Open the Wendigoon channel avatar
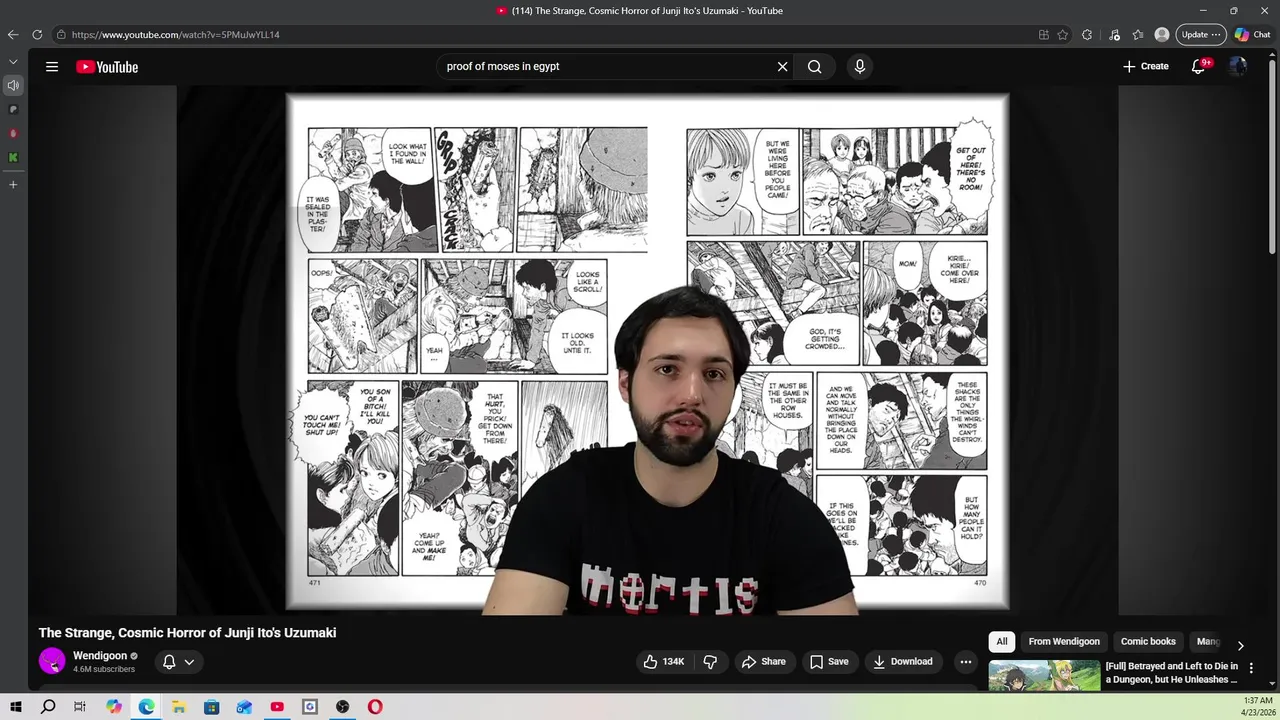 [52, 661]
